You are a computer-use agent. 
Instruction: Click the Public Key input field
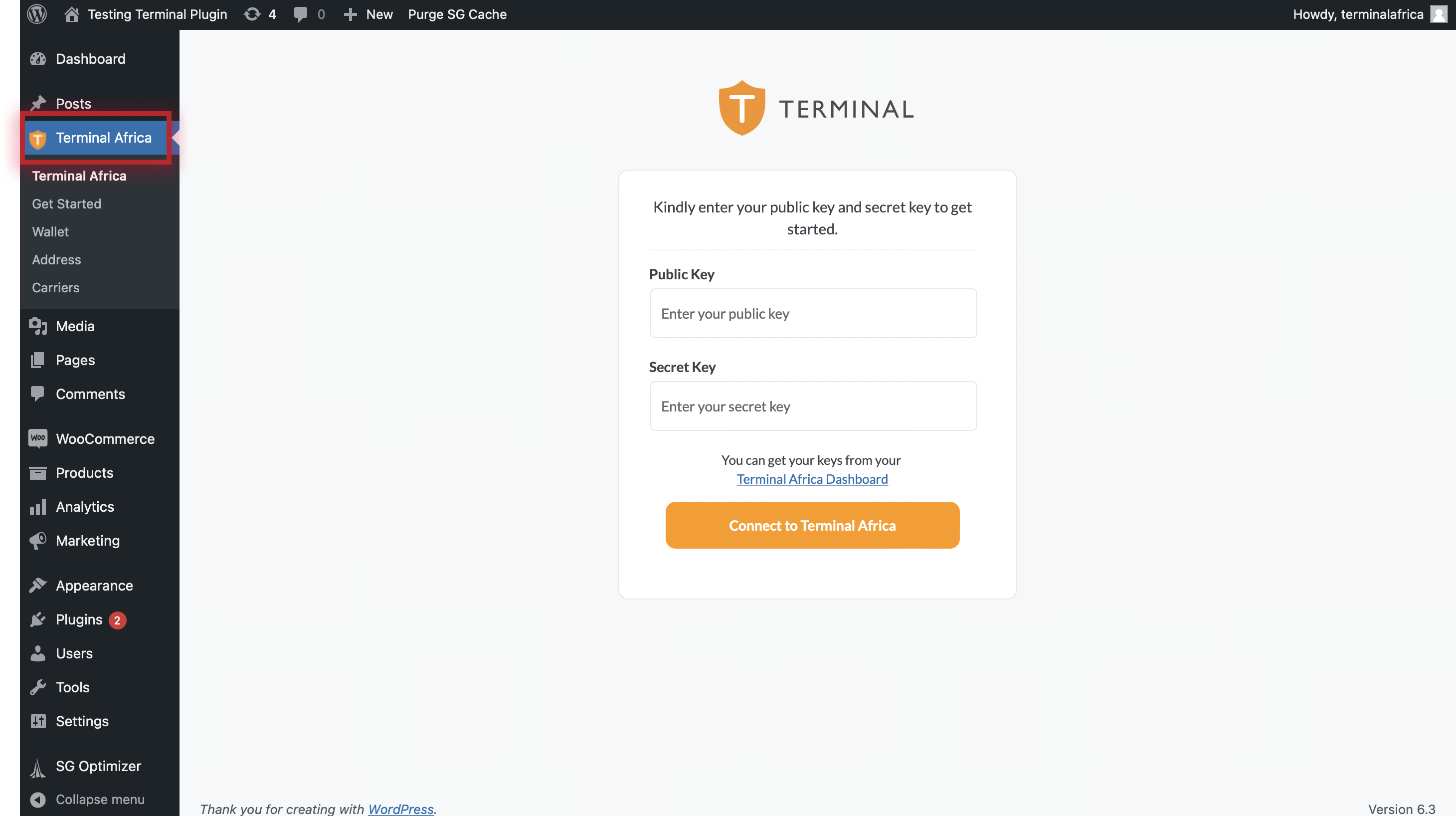coord(813,313)
